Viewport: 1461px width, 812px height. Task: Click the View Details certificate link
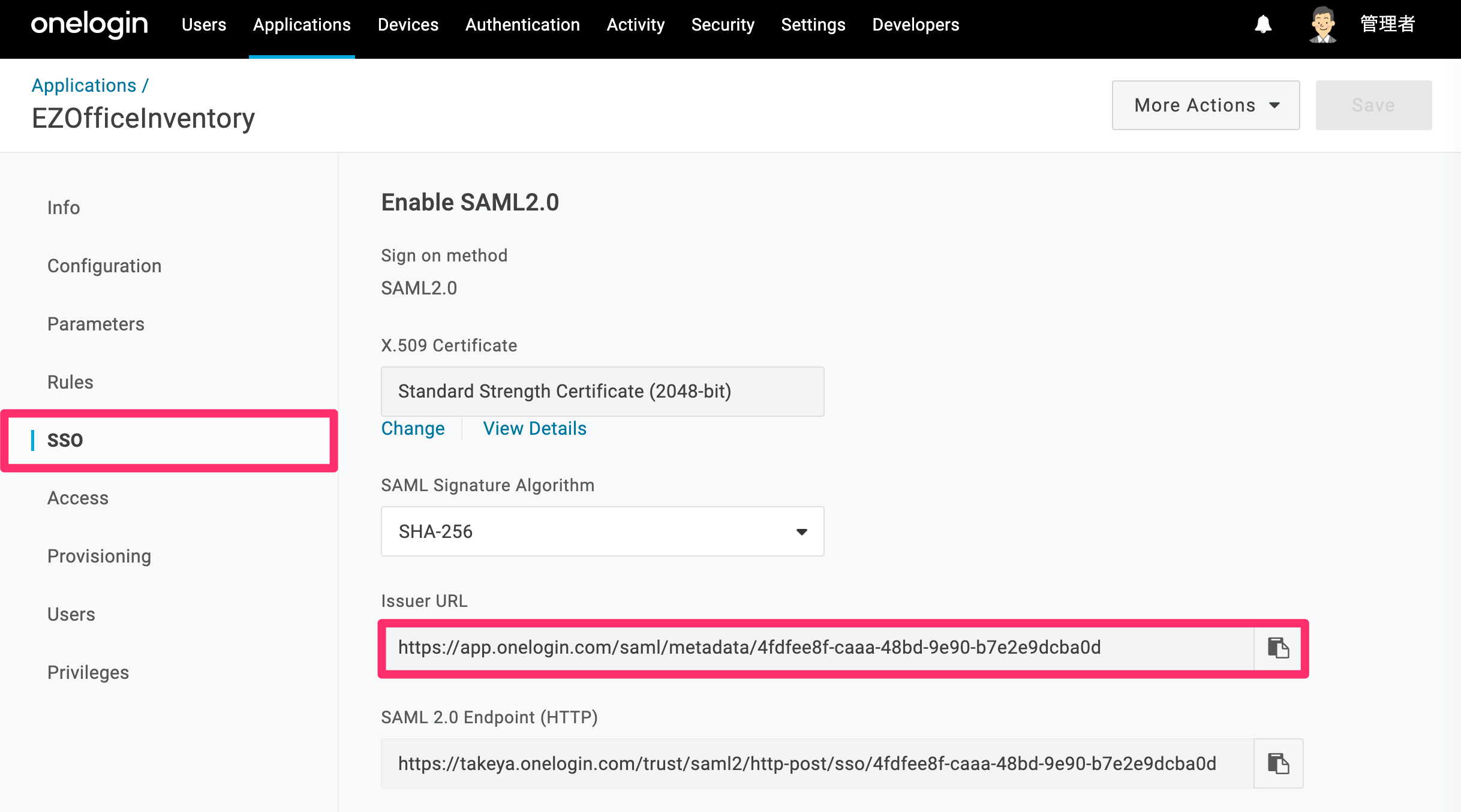(534, 429)
